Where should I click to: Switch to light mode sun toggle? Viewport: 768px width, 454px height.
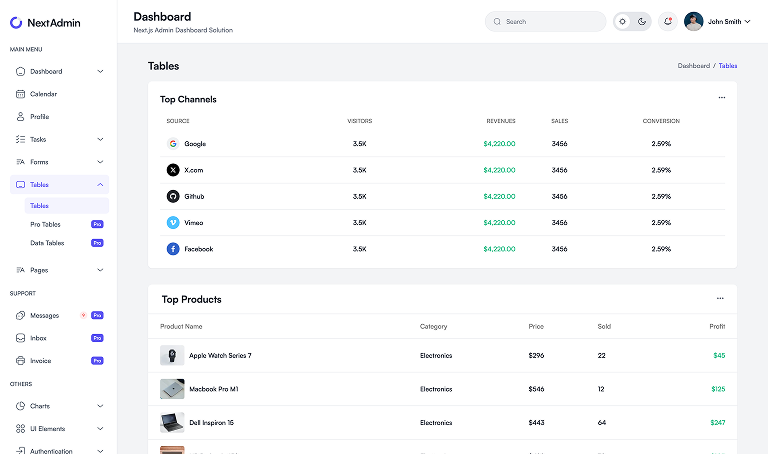point(622,21)
